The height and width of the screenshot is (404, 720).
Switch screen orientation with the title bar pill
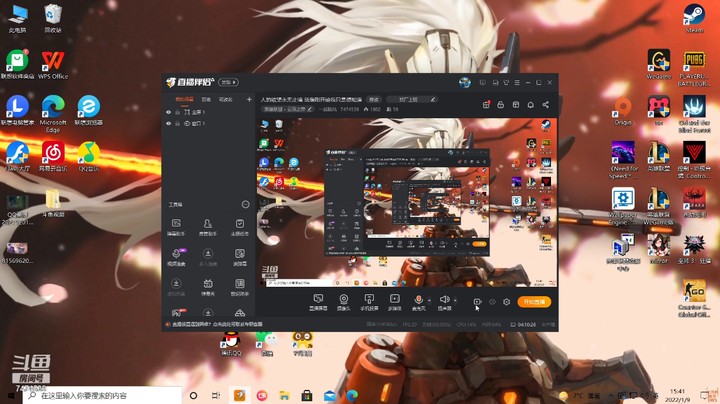tap(228, 82)
